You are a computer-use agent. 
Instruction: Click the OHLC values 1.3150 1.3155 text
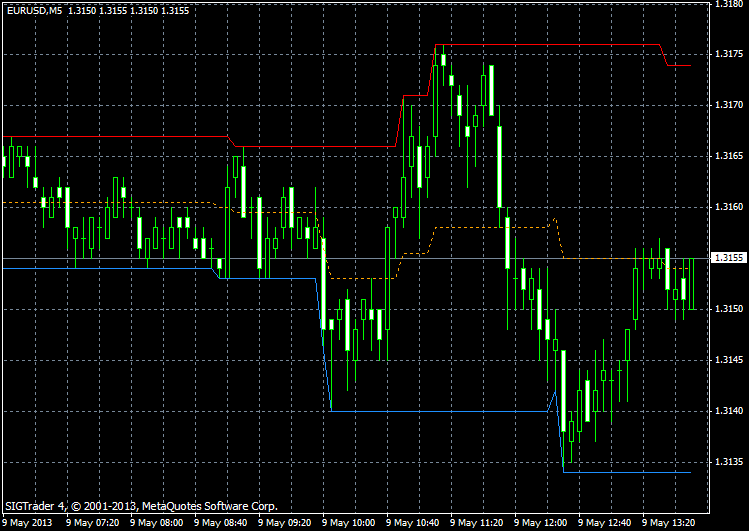click(128, 11)
